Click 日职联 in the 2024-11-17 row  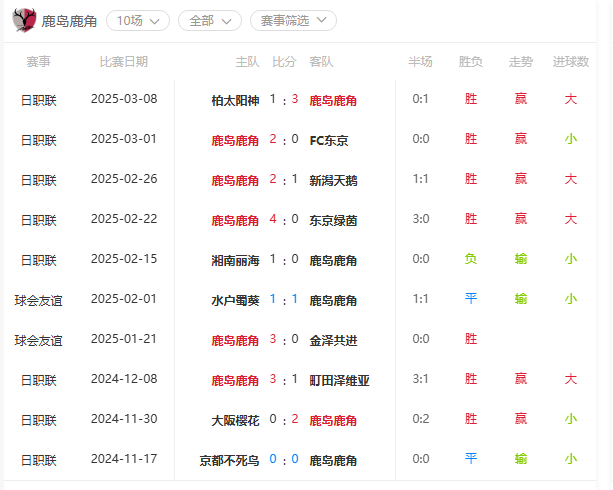[x=38, y=461]
